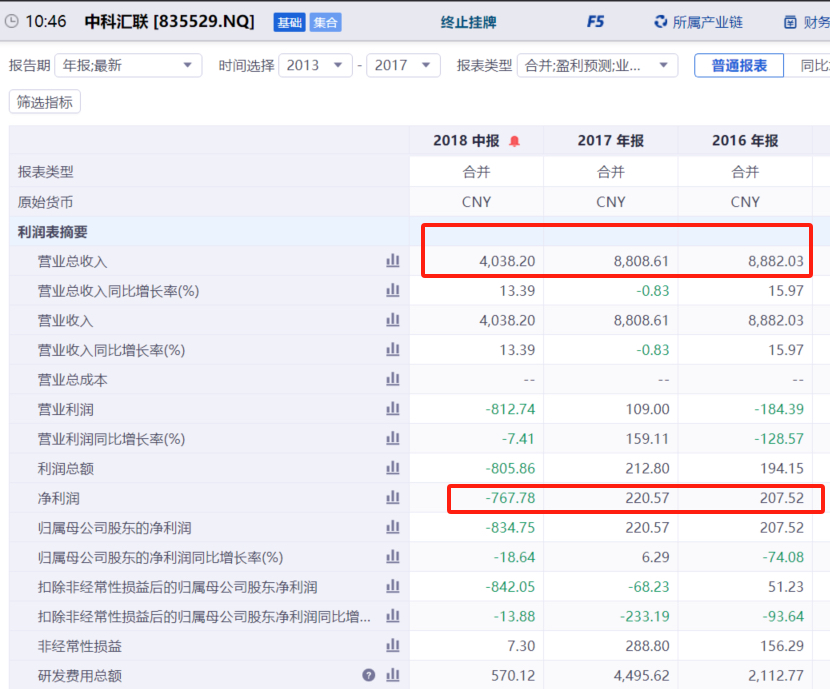Click the chart icon for 非经常性损益

pos(392,646)
